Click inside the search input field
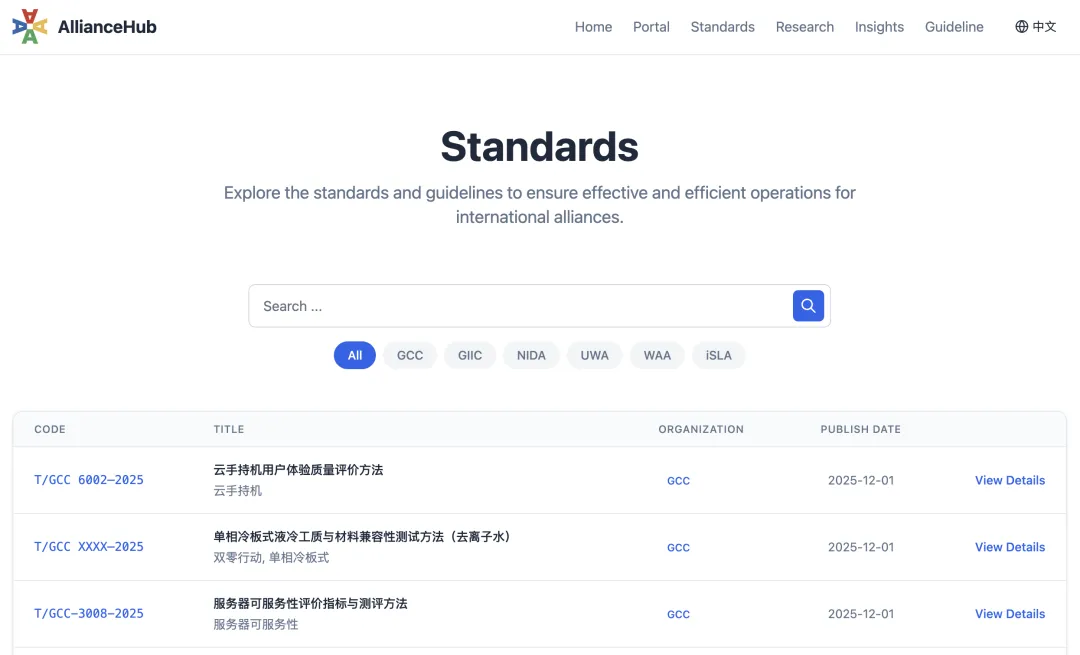The image size is (1080, 655). point(500,306)
